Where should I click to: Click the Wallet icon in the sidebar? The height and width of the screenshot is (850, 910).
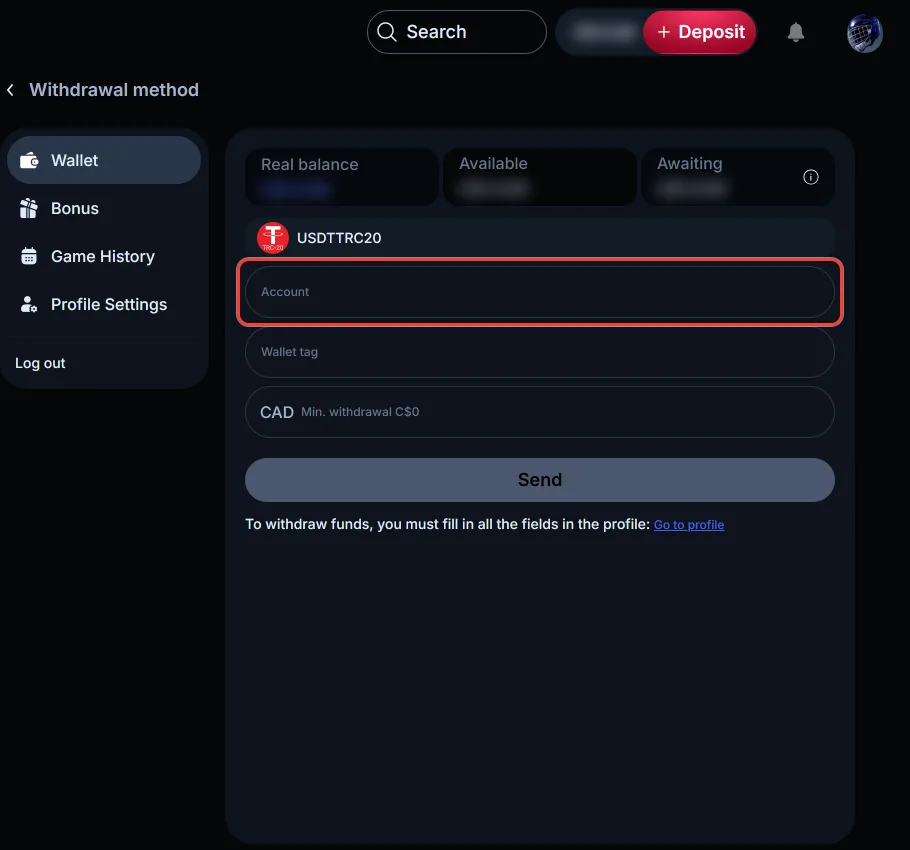[x=29, y=160]
